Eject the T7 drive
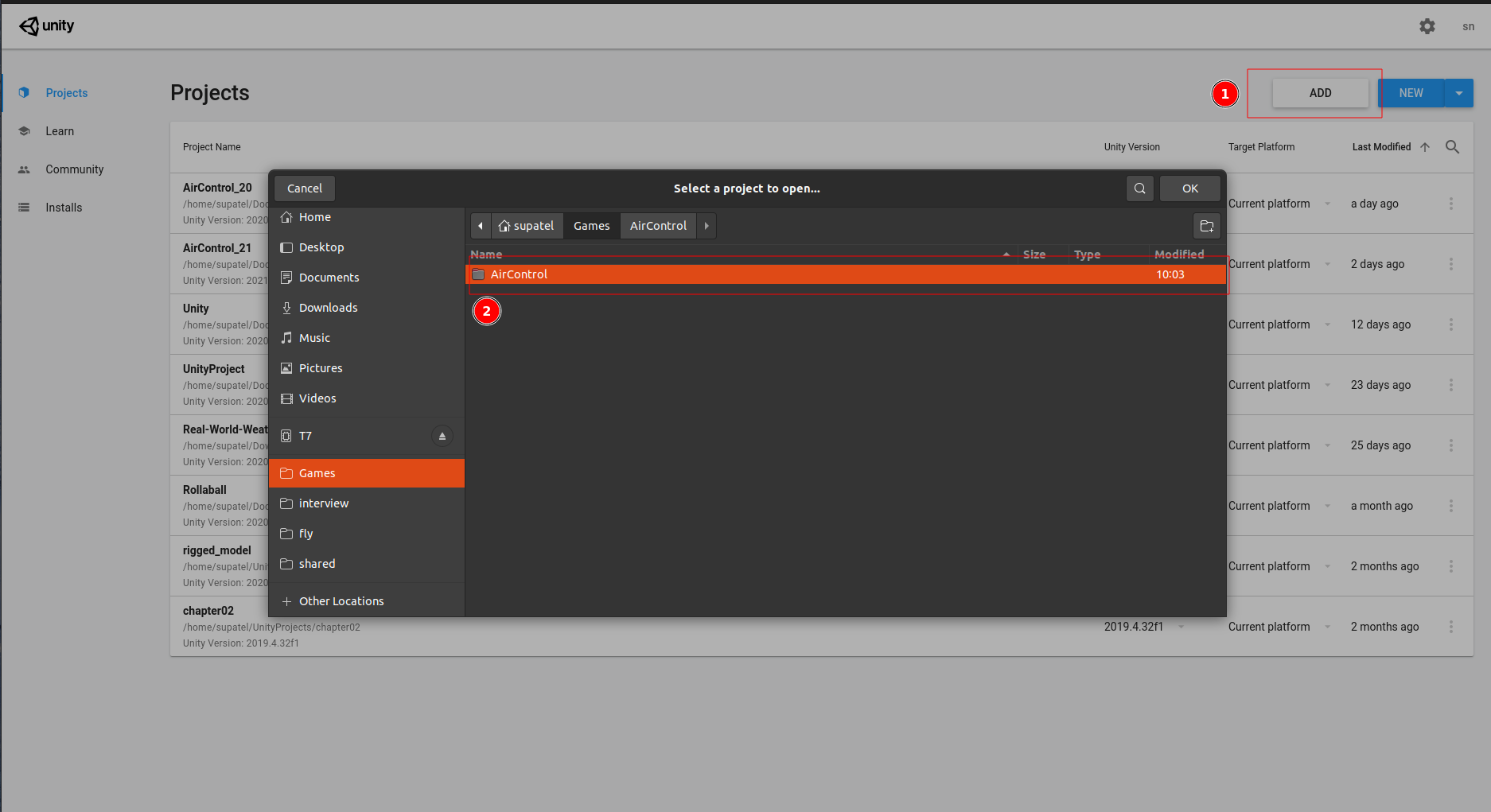 442,436
